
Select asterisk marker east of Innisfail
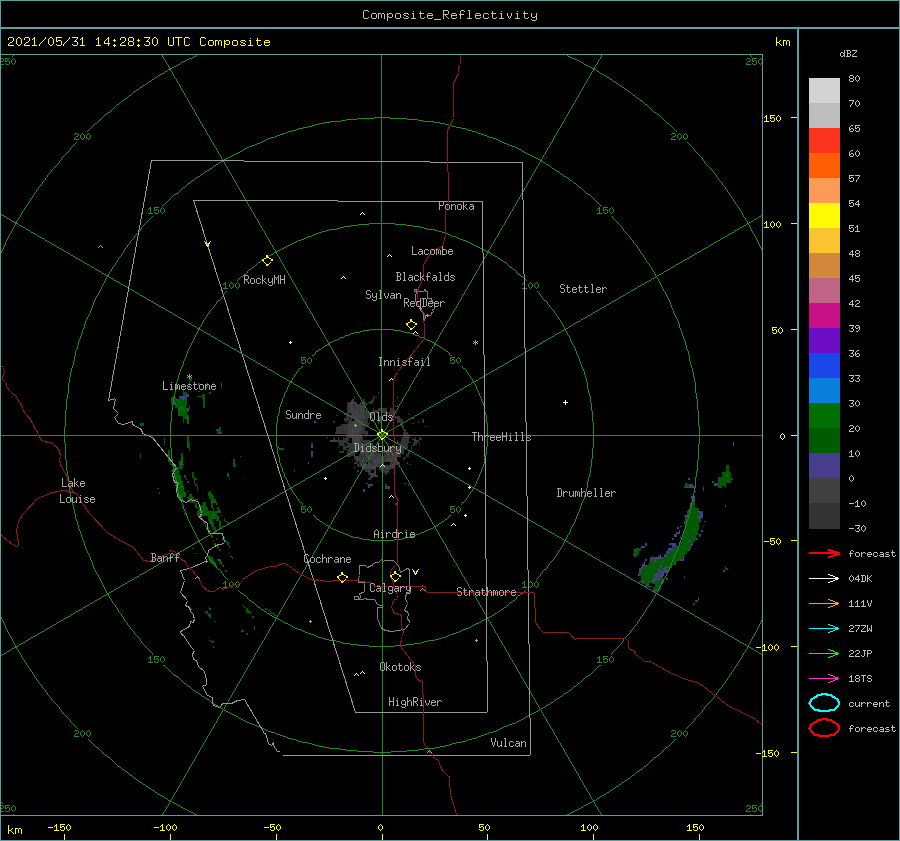coord(475,343)
